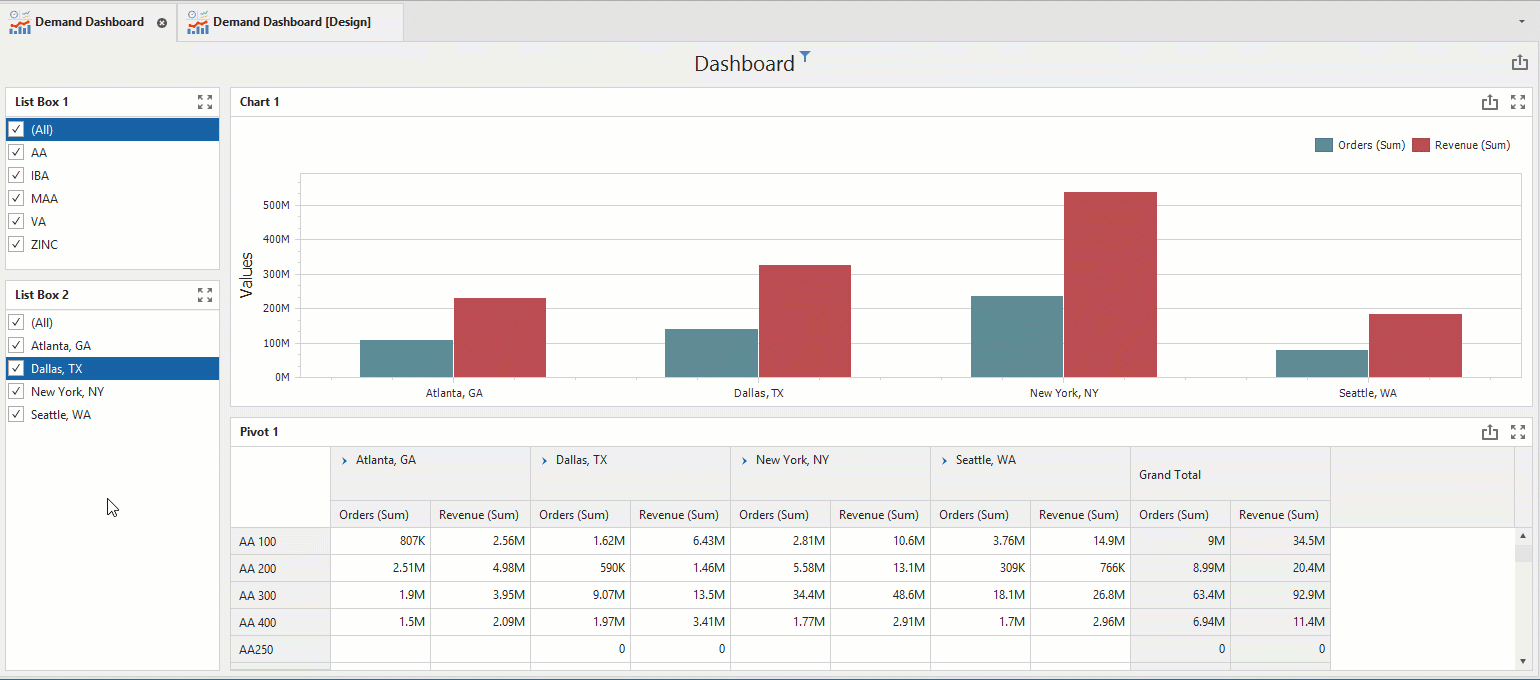Click the filter funnel beside Dashboard title

tap(805, 58)
